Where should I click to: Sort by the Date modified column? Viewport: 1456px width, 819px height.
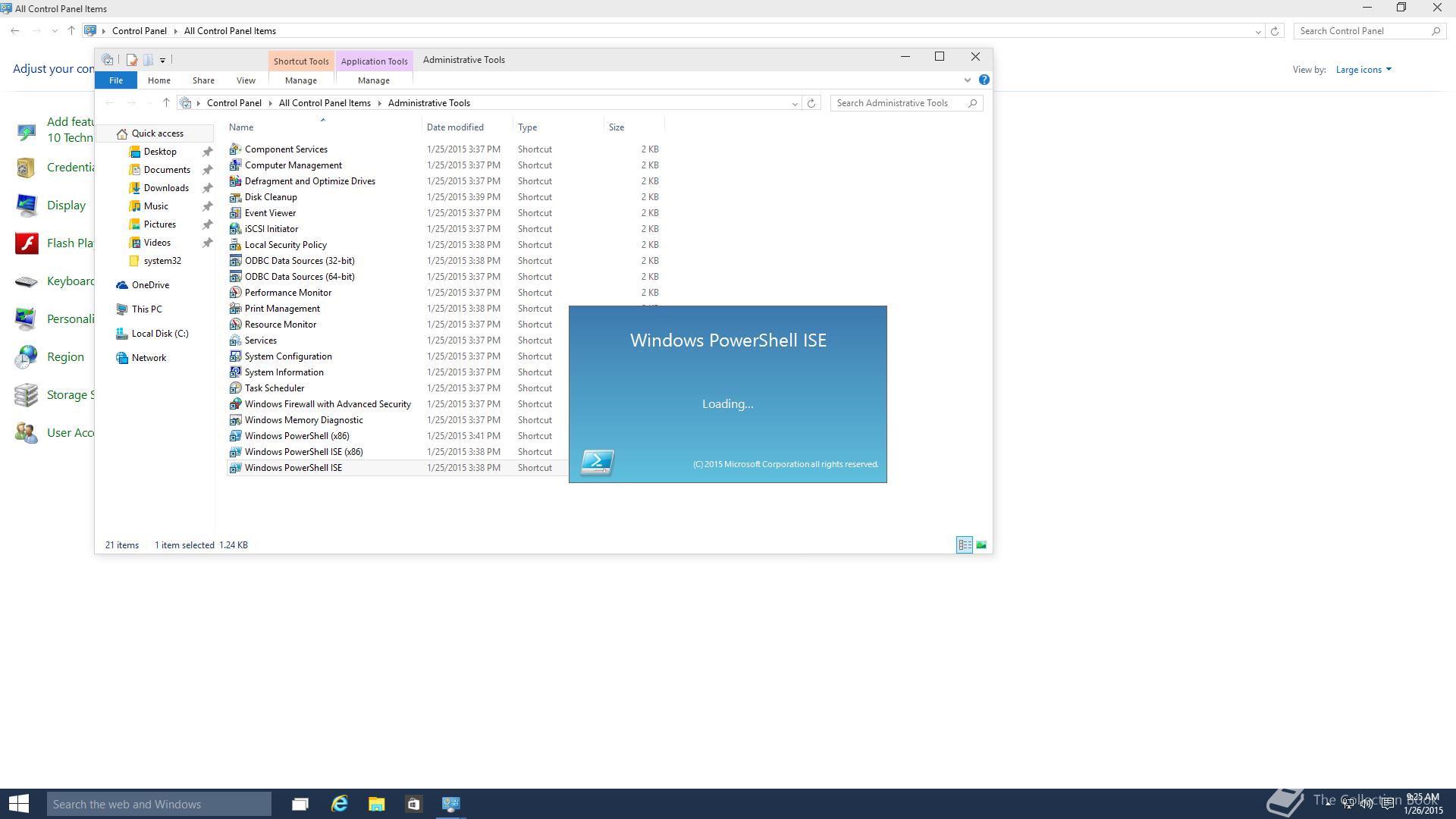click(467, 127)
